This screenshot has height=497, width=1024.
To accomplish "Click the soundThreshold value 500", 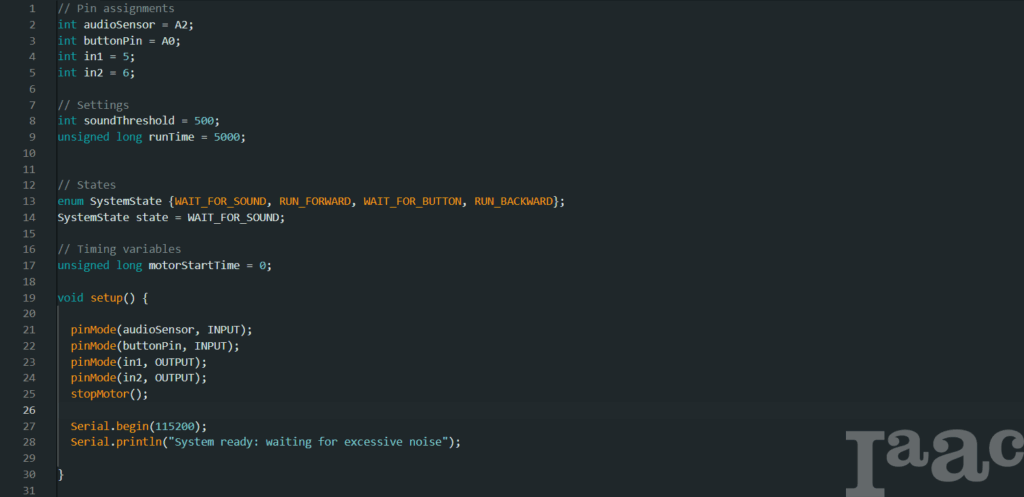I will click(x=204, y=120).
